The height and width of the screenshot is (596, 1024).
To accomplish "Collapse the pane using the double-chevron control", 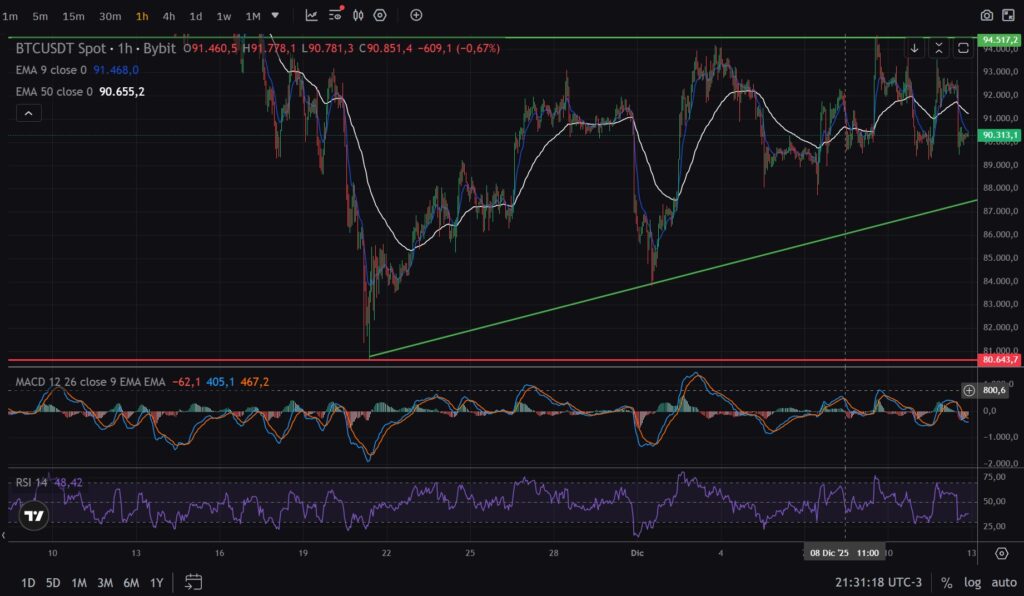I will [x=940, y=47].
